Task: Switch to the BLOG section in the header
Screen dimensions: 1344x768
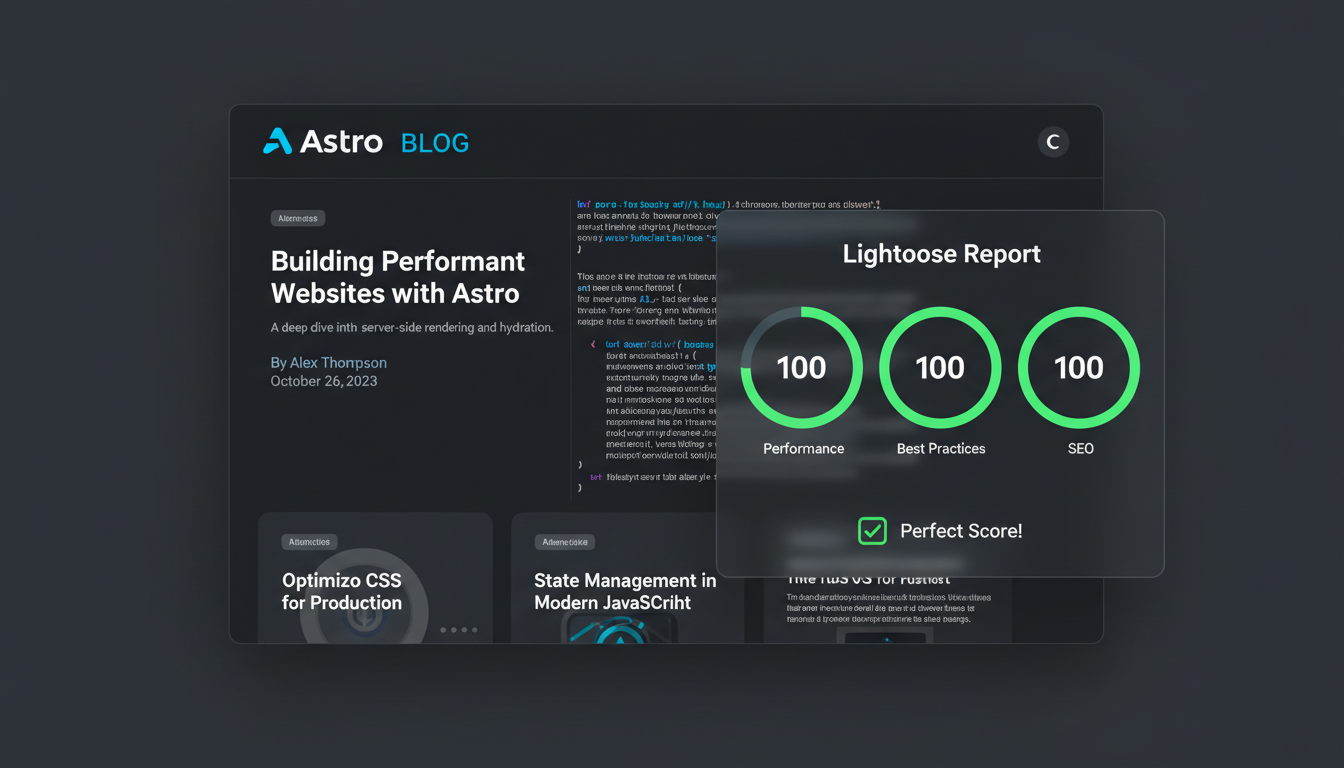Action: click(x=434, y=143)
